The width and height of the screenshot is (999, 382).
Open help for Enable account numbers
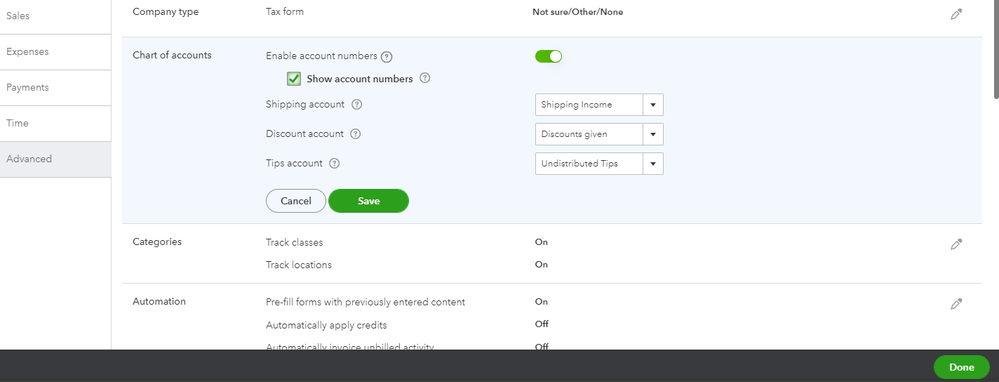tap(386, 57)
